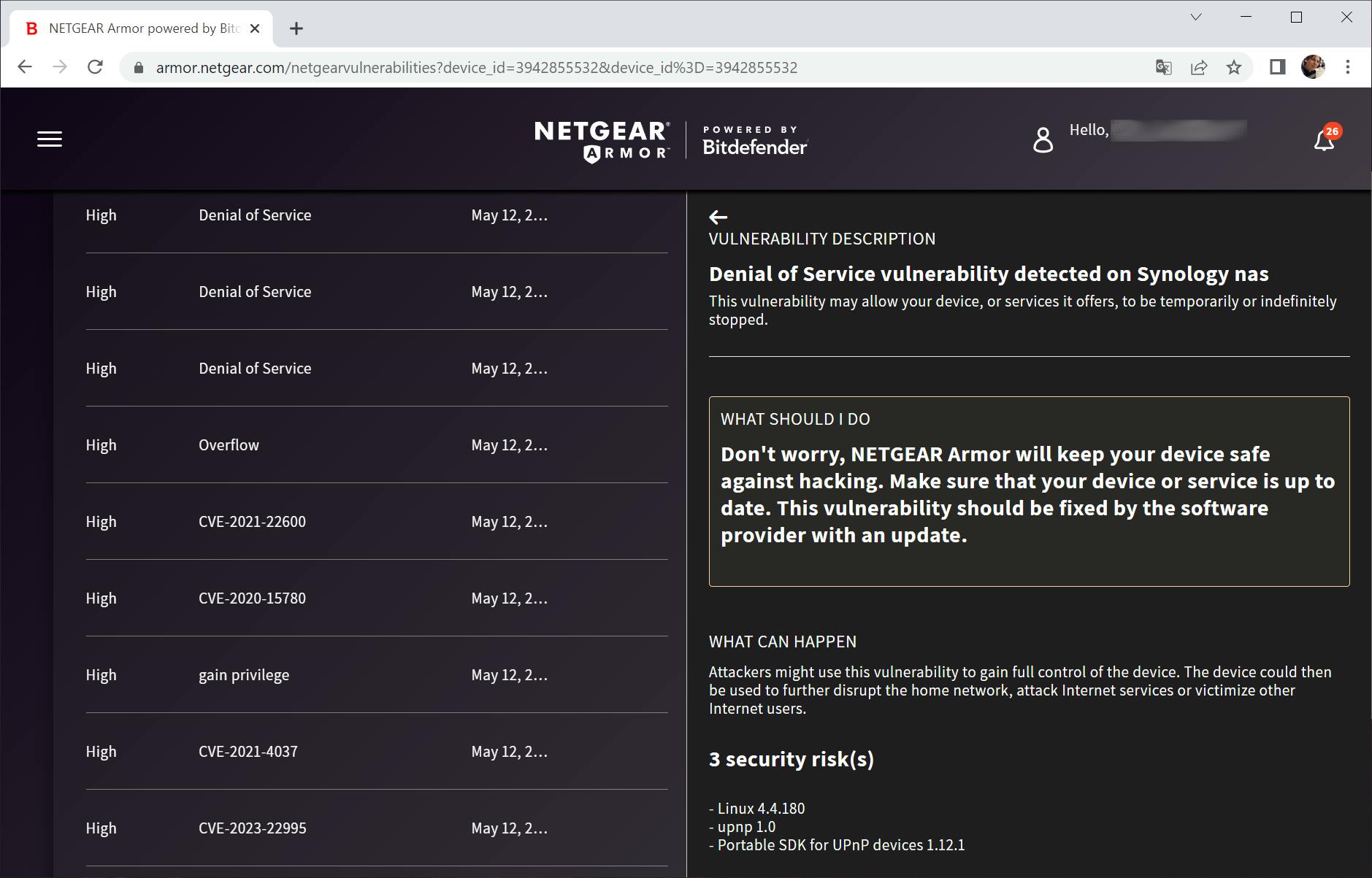Image resolution: width=1372 pixels, height=878 pixels.
Task: Toggle the browser side panel
Action: (1277, 68)
